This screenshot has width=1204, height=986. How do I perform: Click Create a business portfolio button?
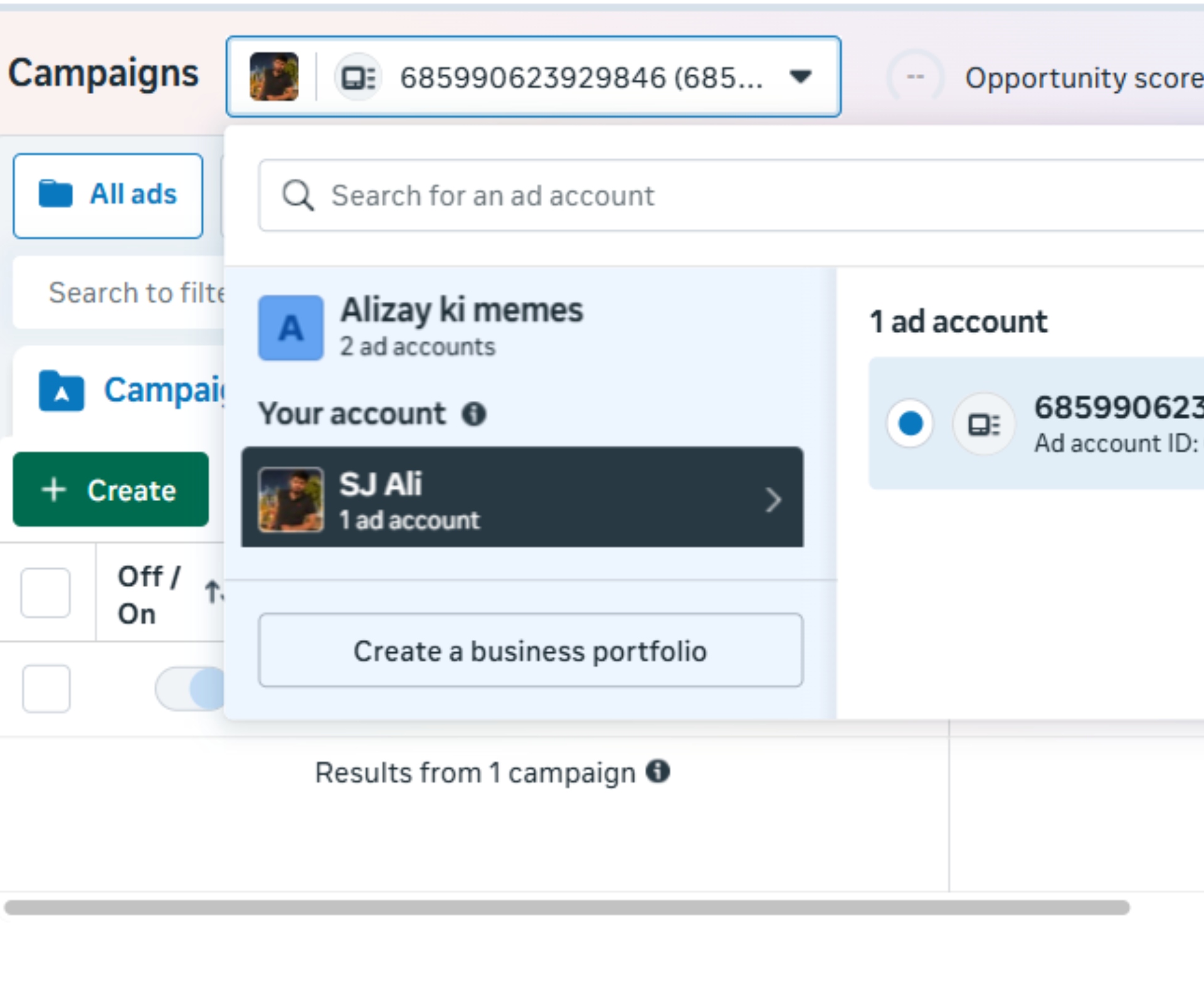(531, 650)
